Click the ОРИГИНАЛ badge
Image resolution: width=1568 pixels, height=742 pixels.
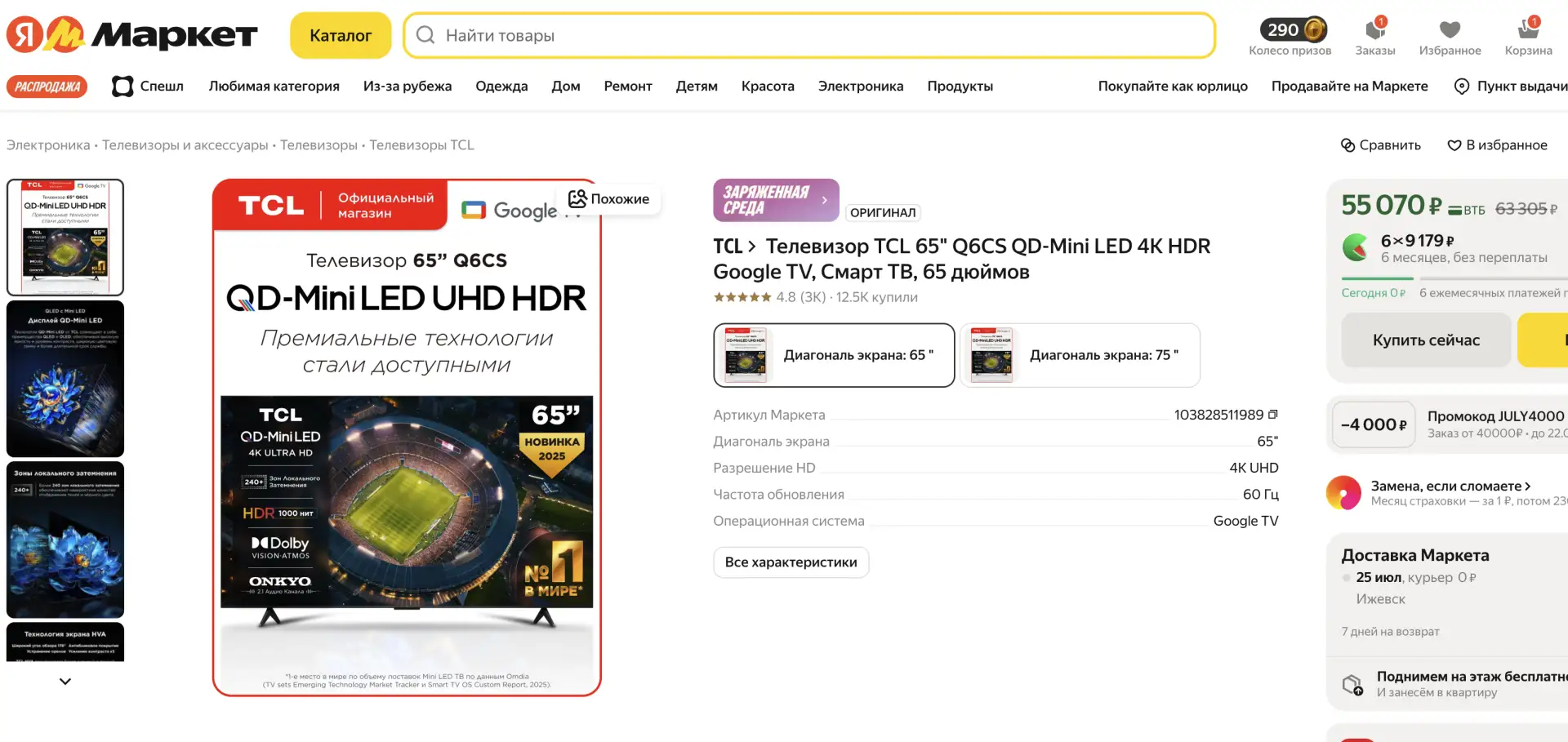pos(883,212)
